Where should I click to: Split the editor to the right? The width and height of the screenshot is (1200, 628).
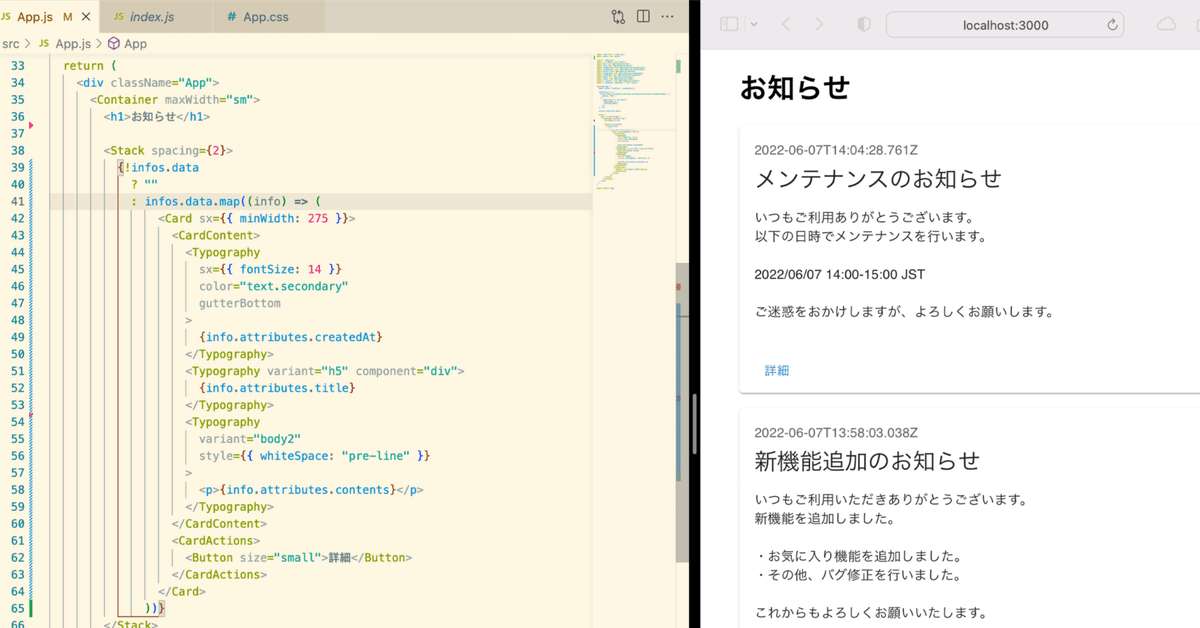pyautogui.click(x=643, y=17)
